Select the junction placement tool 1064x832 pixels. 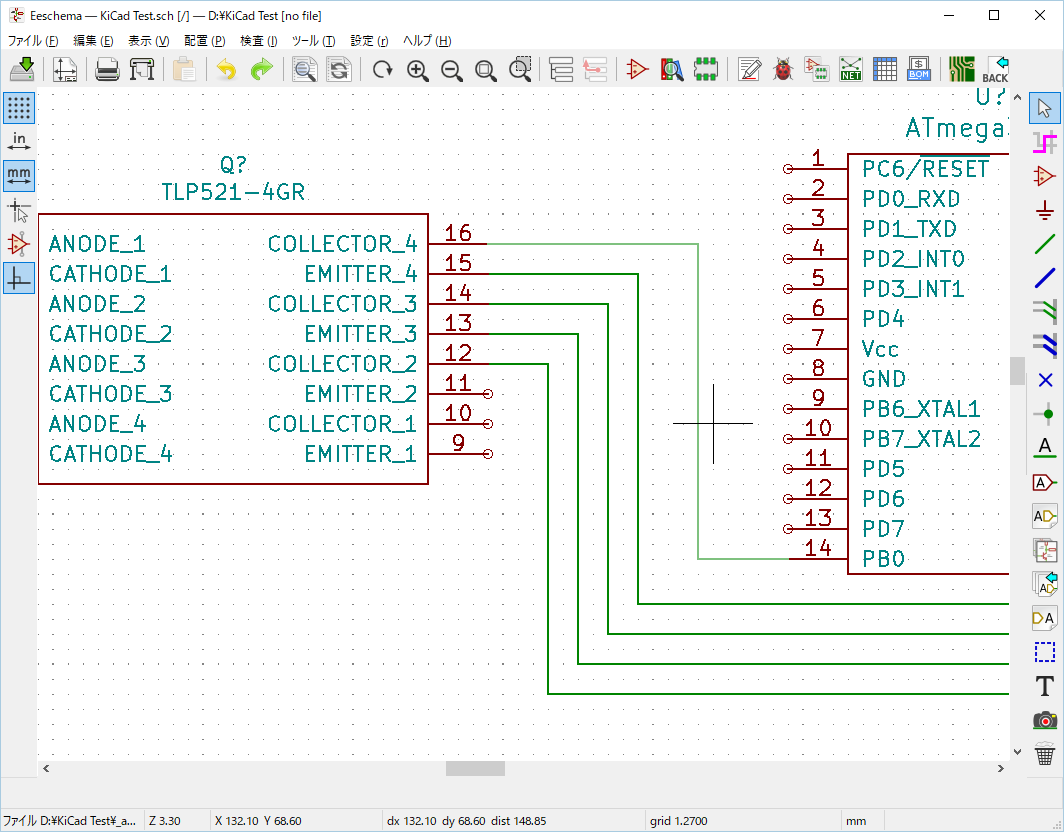coord(1045,414)
